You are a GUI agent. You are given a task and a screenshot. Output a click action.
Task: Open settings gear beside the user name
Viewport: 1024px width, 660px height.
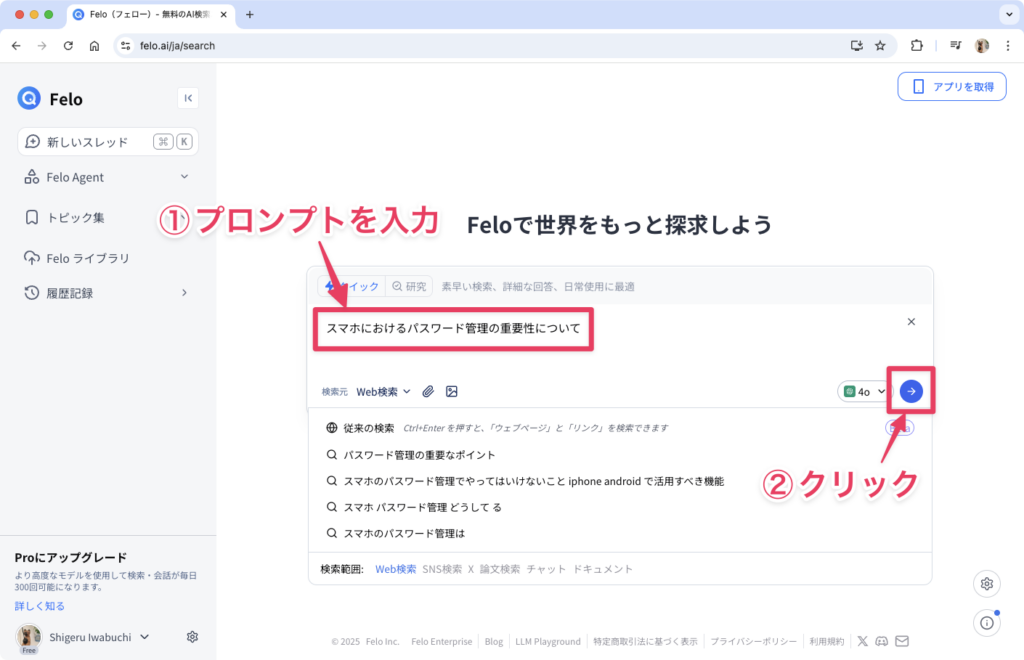pos(192,636)
